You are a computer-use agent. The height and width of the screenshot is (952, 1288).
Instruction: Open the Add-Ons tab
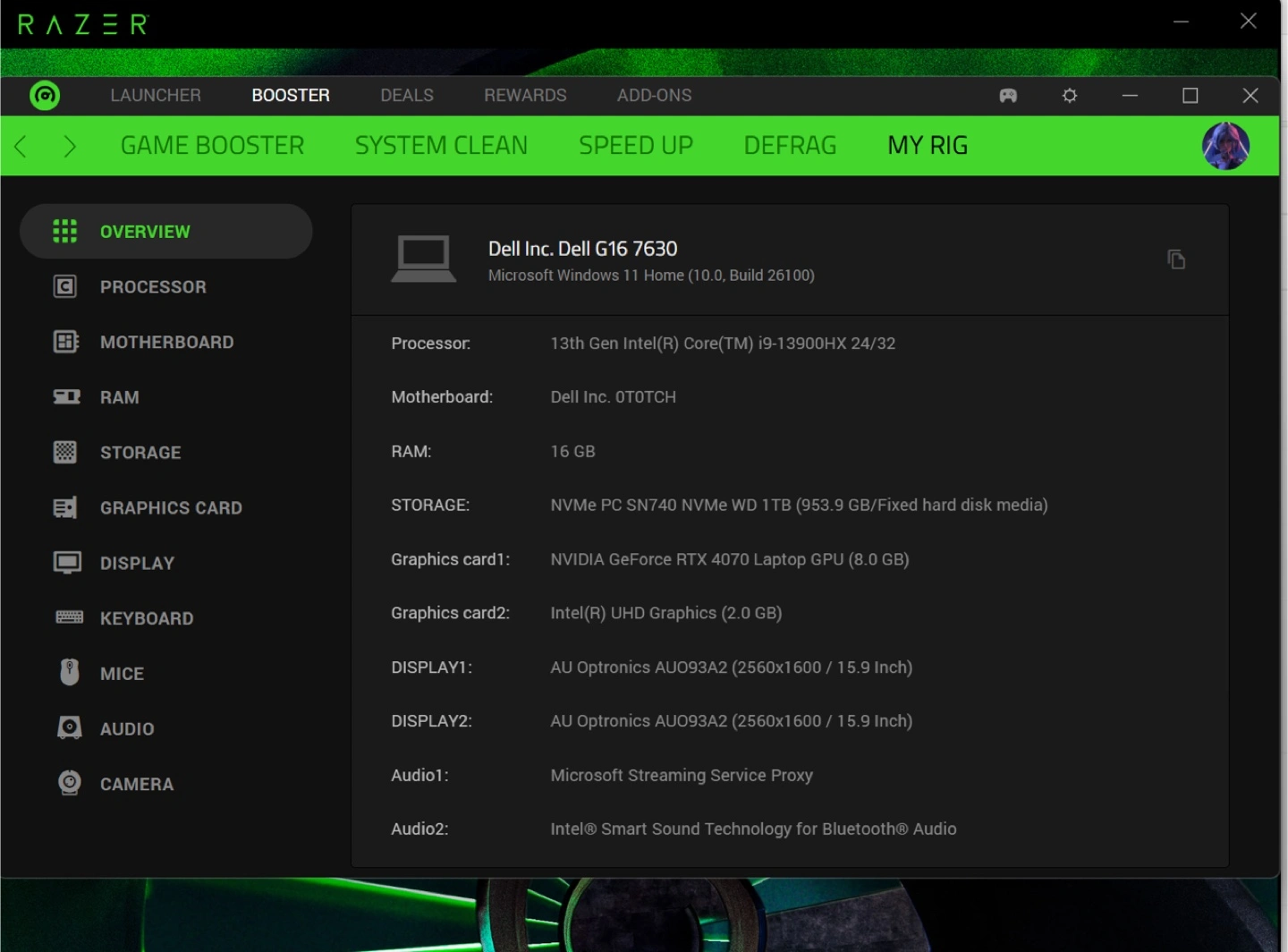pyautogui.click(x=654, y=95)
